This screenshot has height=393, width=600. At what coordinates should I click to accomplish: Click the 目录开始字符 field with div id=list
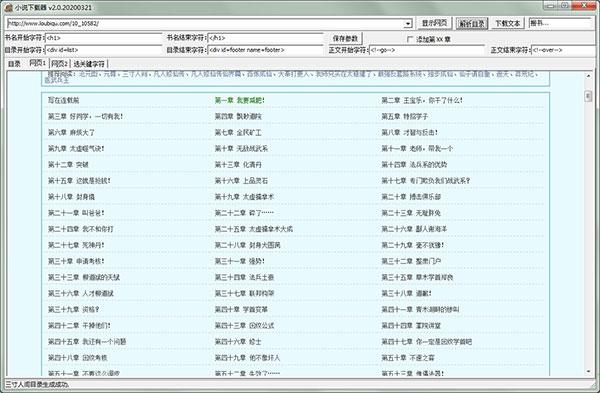[104, 50]
